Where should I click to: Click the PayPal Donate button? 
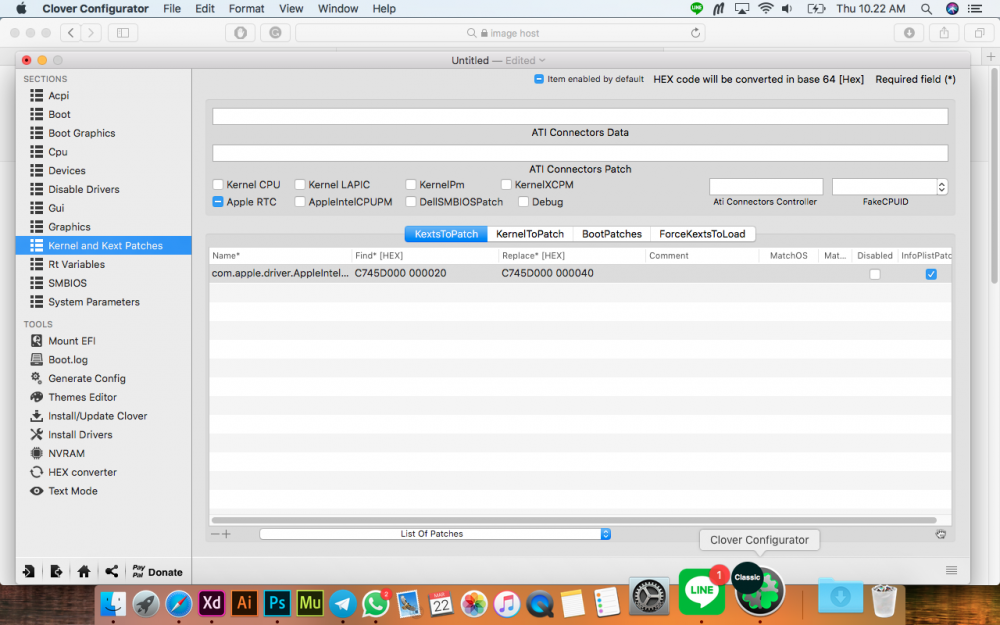158,571
